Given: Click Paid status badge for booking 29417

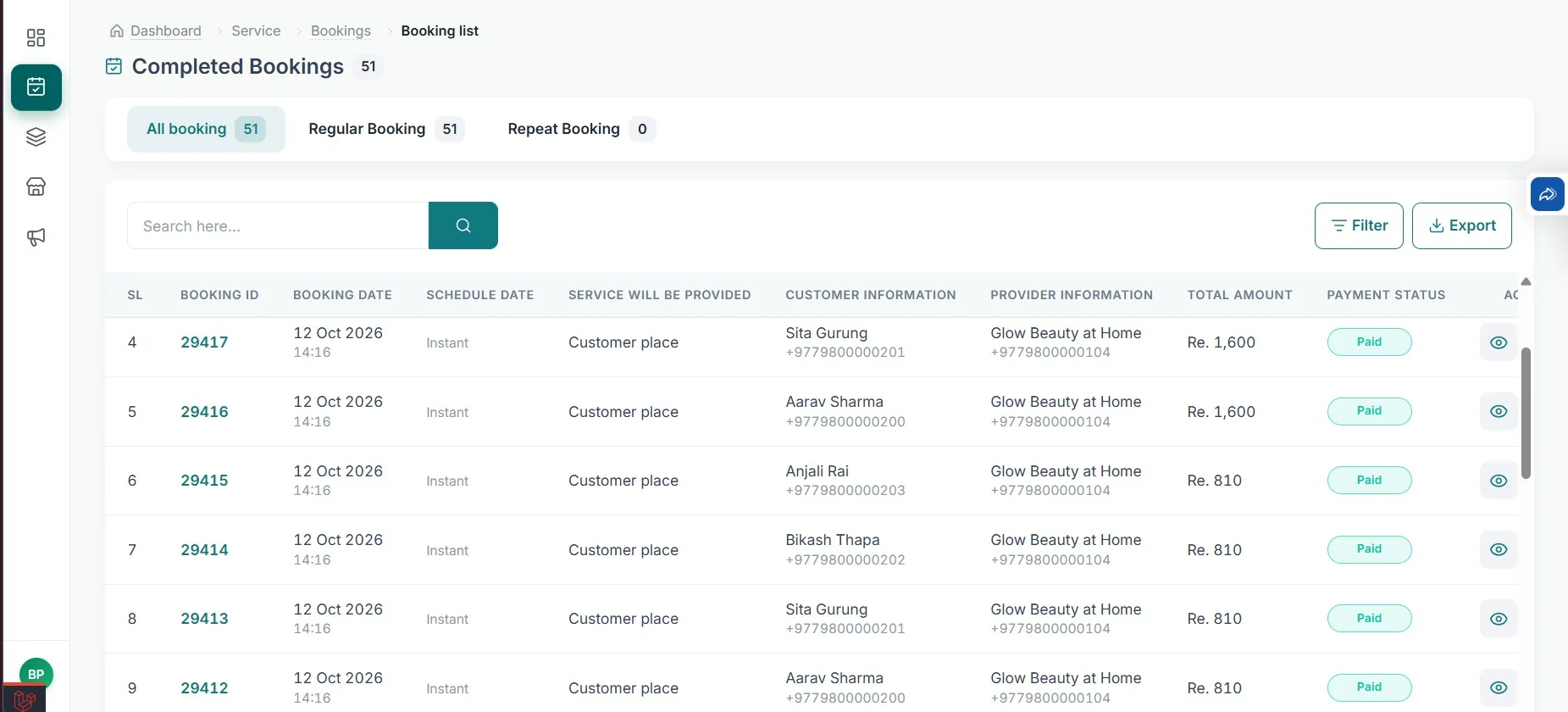Looking at the screenshot, I should [1369, 342].
